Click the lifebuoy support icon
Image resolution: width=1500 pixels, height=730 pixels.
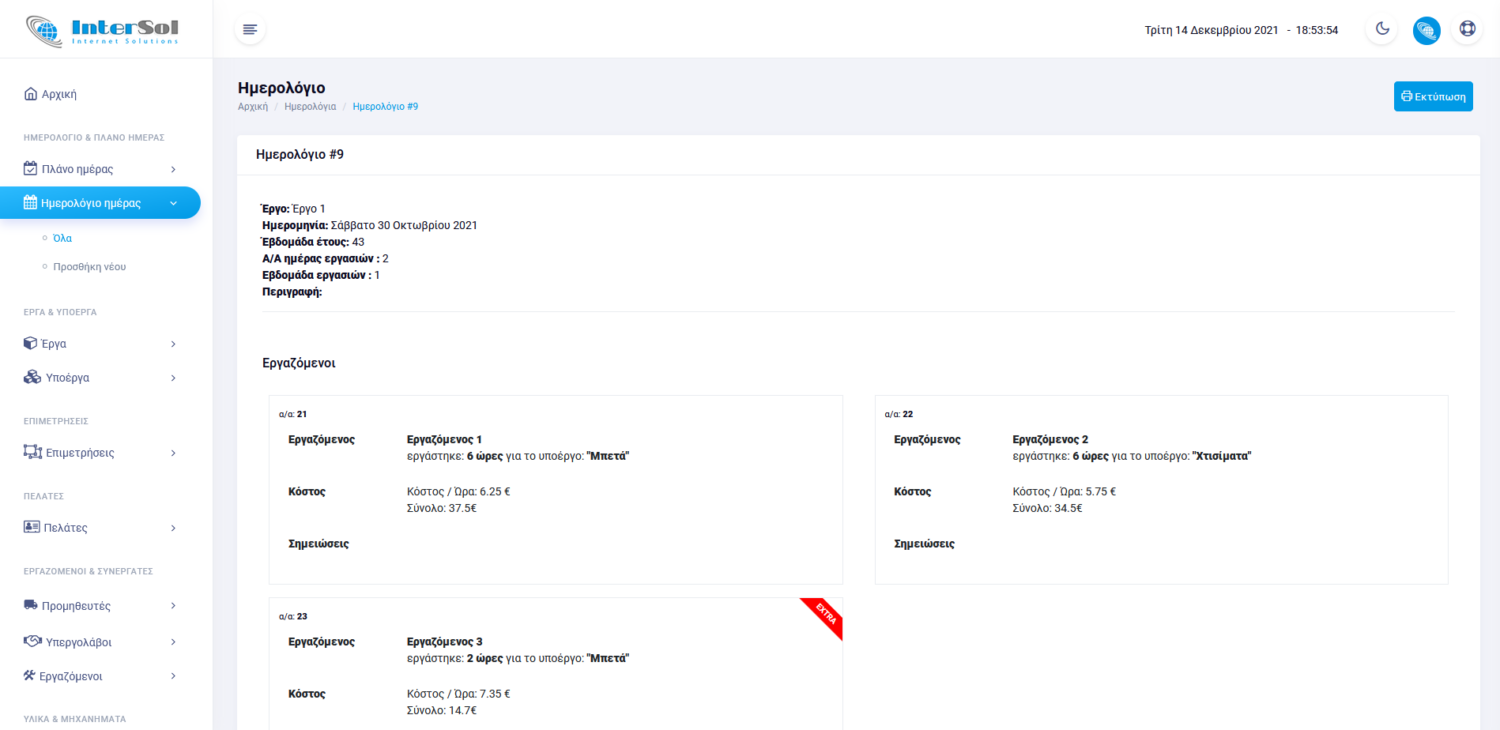coord(1467,29)
